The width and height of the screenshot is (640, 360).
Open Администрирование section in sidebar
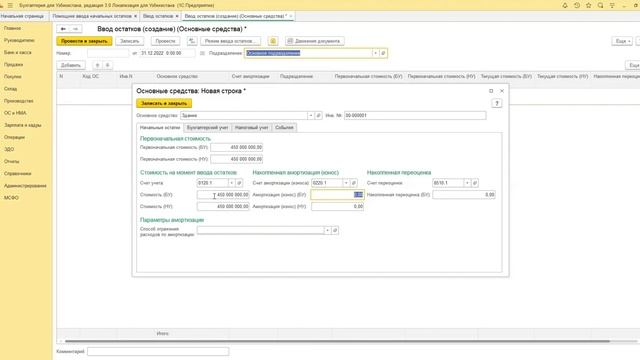pyautogui.click(x=25, y=186)
